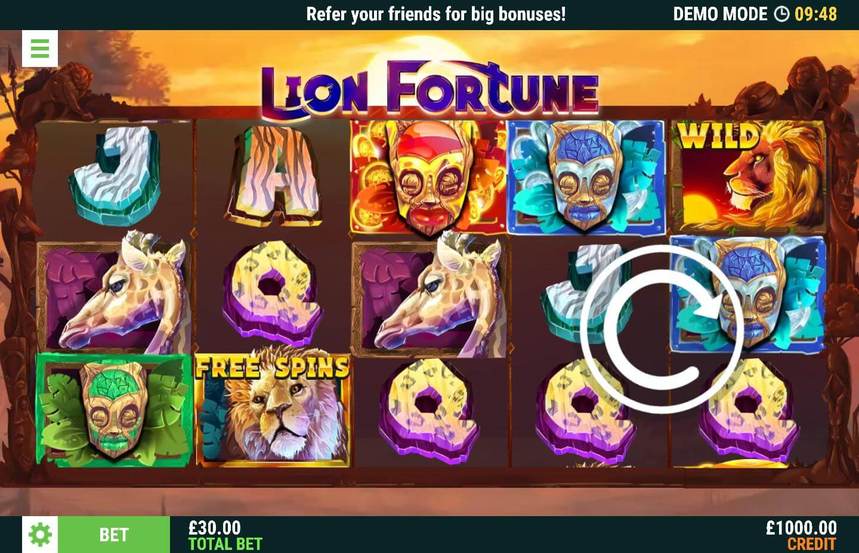Screen dimensions: 859x553
Task: Click the circular spin button
Action: click(662, 329)
